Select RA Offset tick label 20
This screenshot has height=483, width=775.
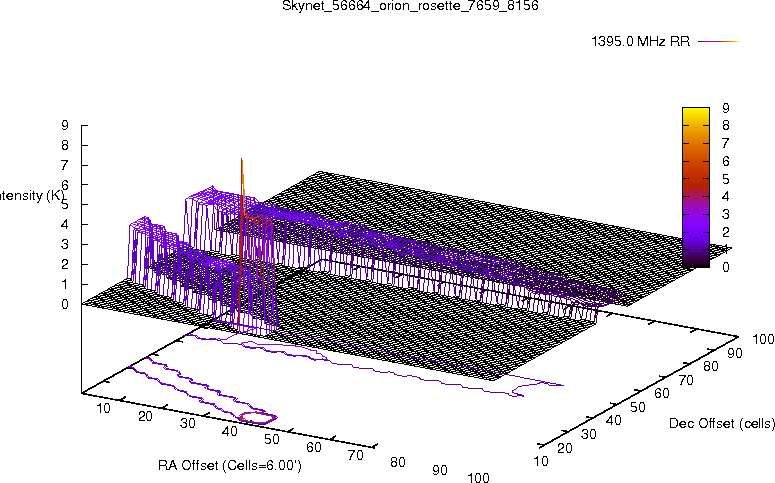click(145, 416)
